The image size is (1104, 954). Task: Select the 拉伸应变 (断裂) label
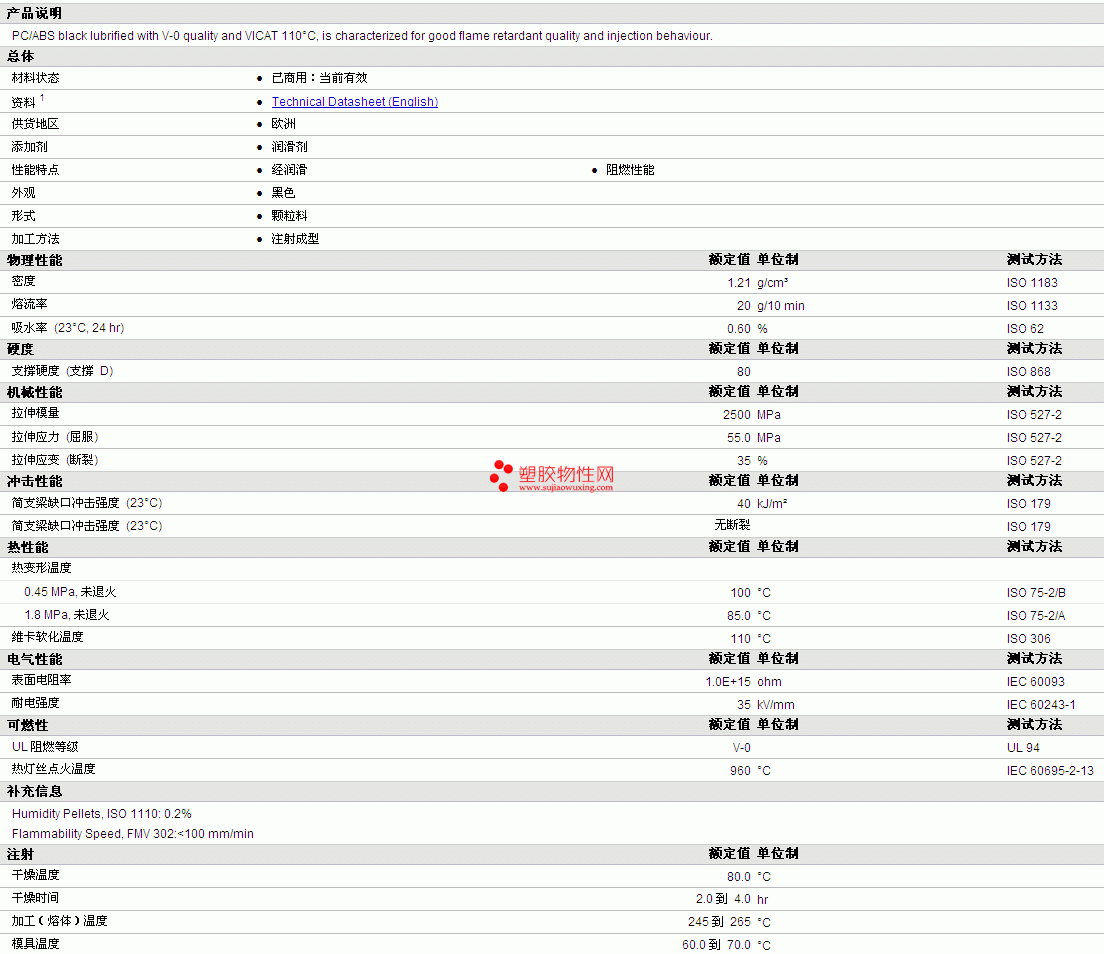[x=54, y=460]
